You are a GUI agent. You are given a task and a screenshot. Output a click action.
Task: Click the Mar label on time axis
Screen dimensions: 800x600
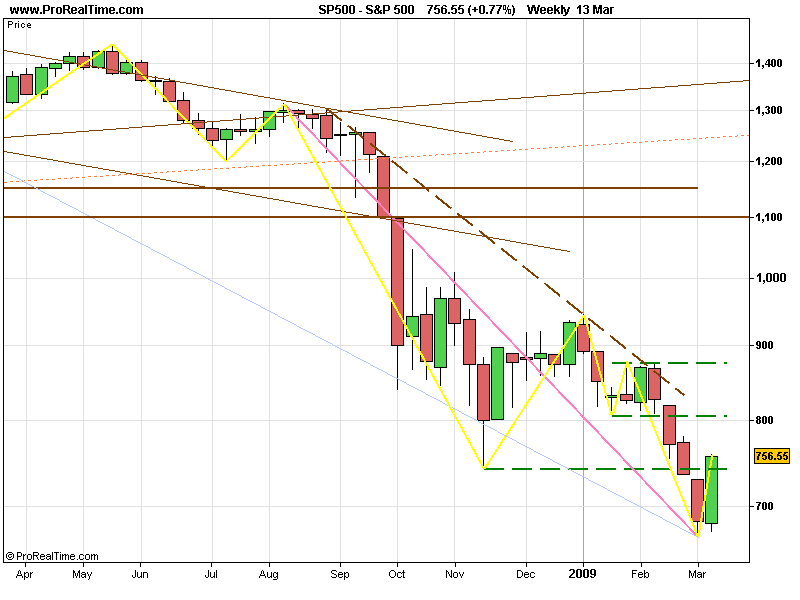coord(697,574)
